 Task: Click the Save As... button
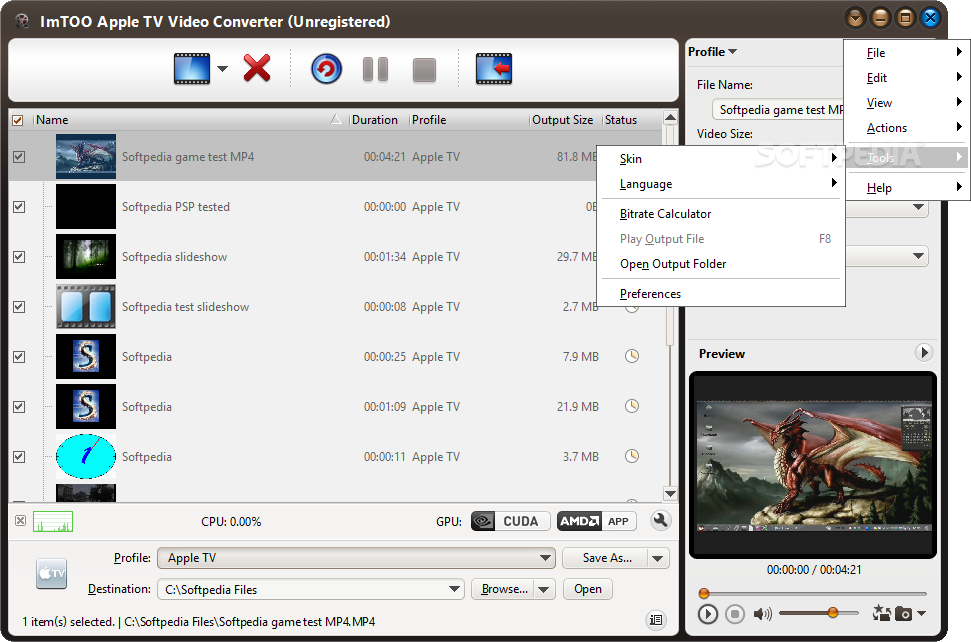click(606, 558)
